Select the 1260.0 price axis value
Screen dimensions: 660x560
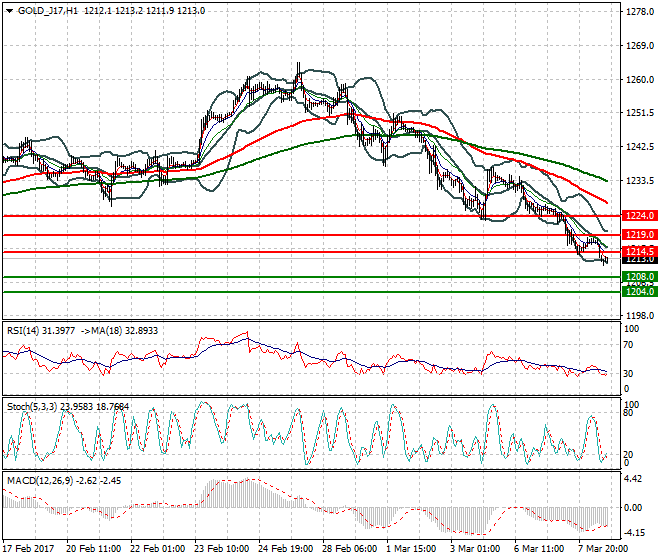640,80
